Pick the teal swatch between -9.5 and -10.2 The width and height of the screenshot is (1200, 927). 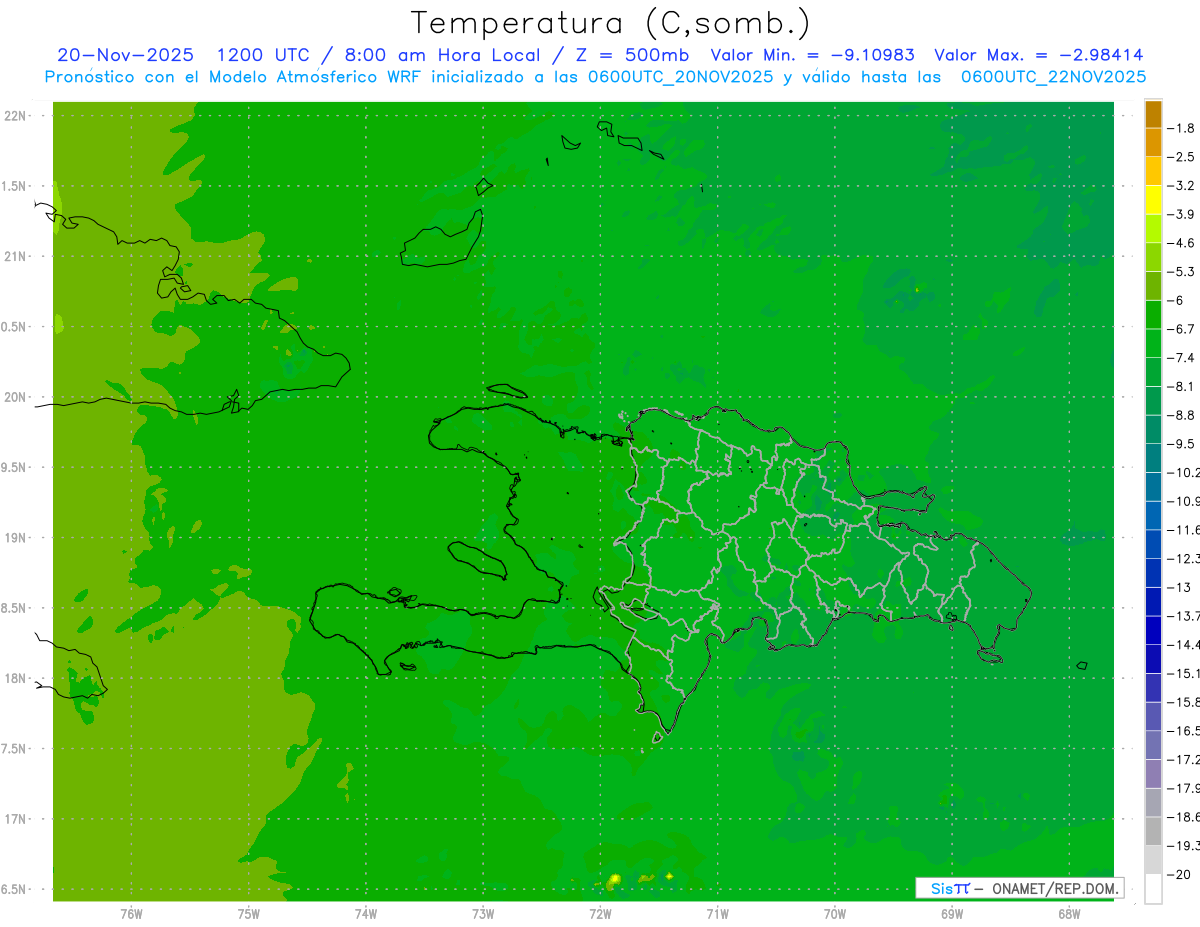click(x=1153, y=458)
